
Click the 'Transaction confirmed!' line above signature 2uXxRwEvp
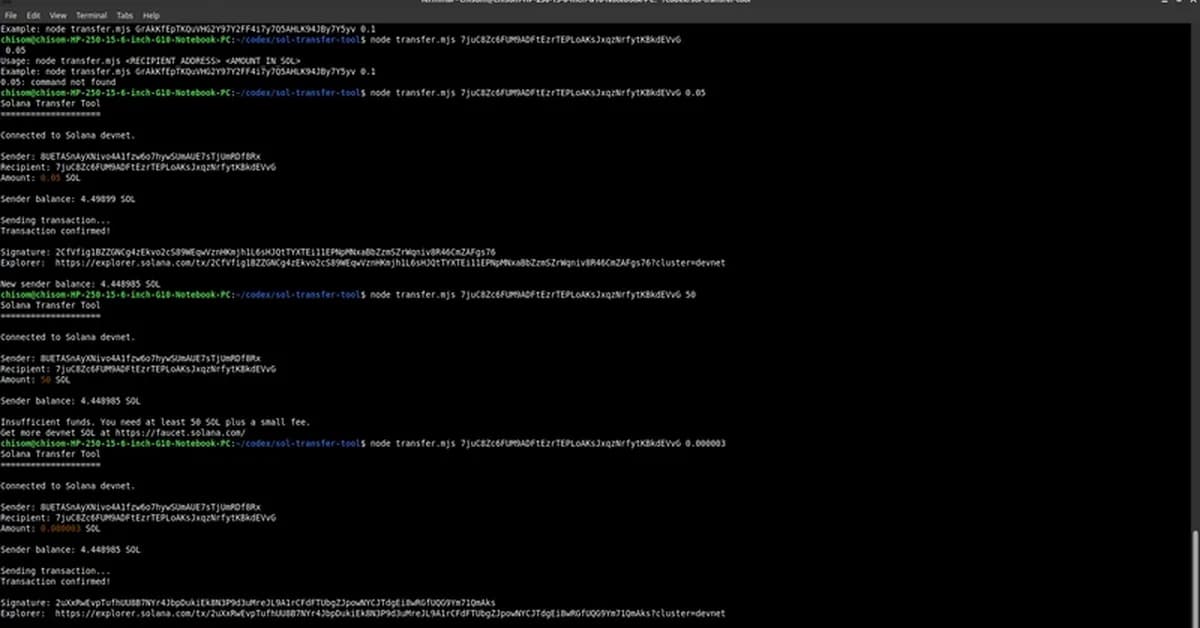click(55, 581)
